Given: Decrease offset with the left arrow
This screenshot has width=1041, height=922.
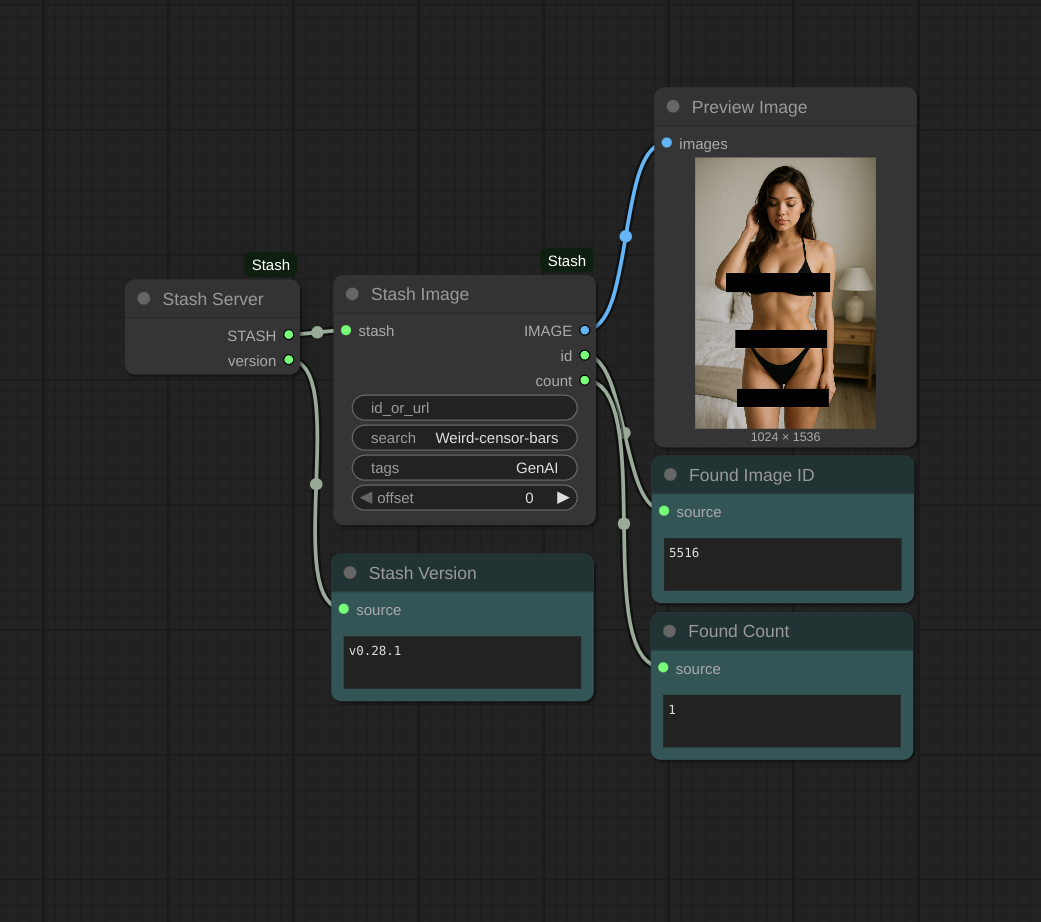Looking at the screenshot, I should [366, 498].
